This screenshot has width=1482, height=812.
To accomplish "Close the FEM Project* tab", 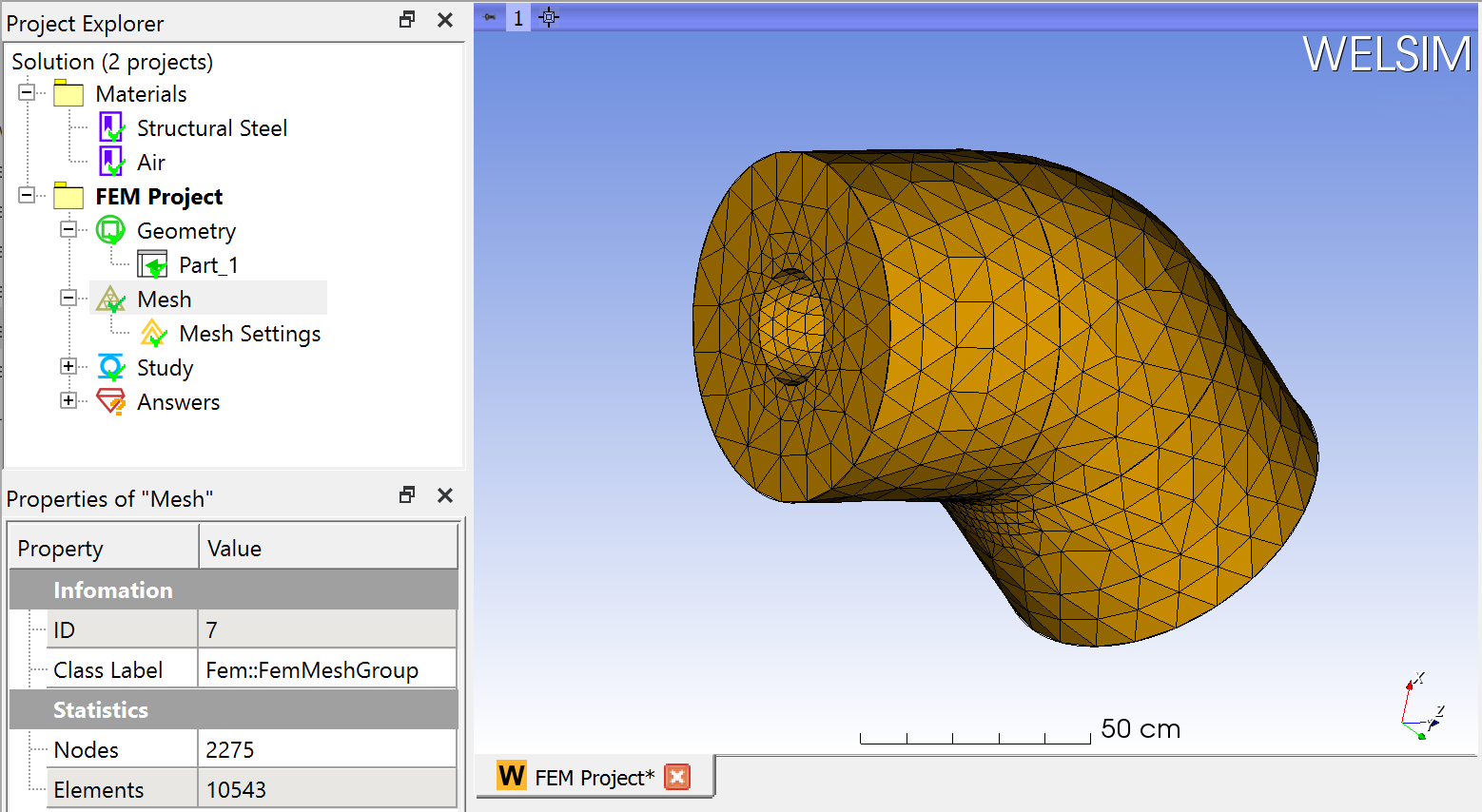I will coord(677,777).
